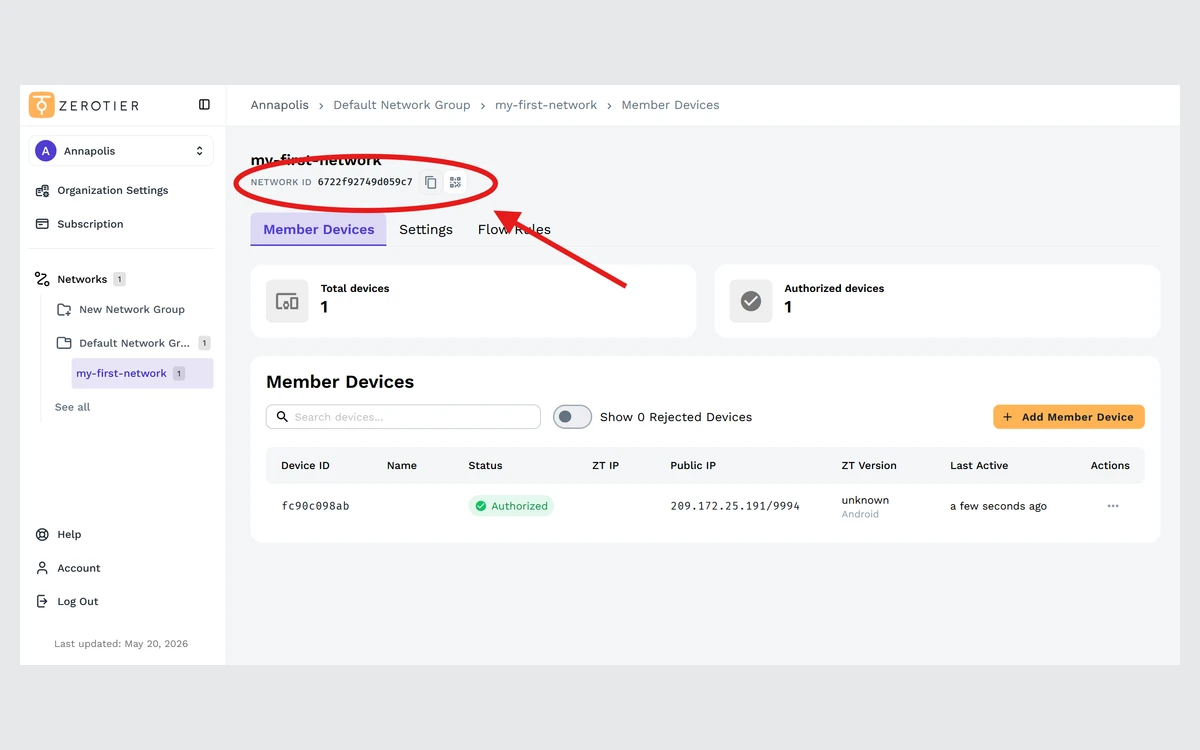The width and height of the screenshot is (1200, 750).
Task: Open the Annapolis organization switcher dropdown
Action: tap(121, 151)
